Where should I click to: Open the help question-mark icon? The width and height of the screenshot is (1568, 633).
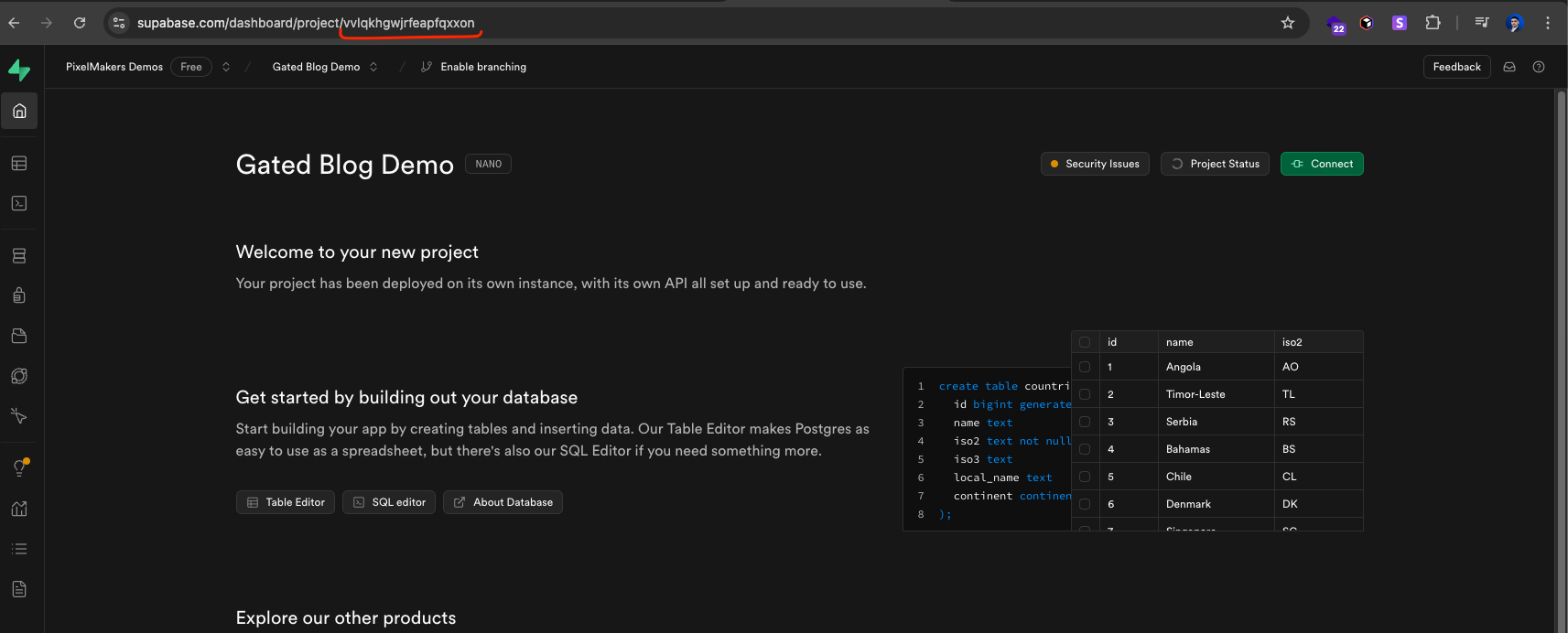tap(1539, 67)
